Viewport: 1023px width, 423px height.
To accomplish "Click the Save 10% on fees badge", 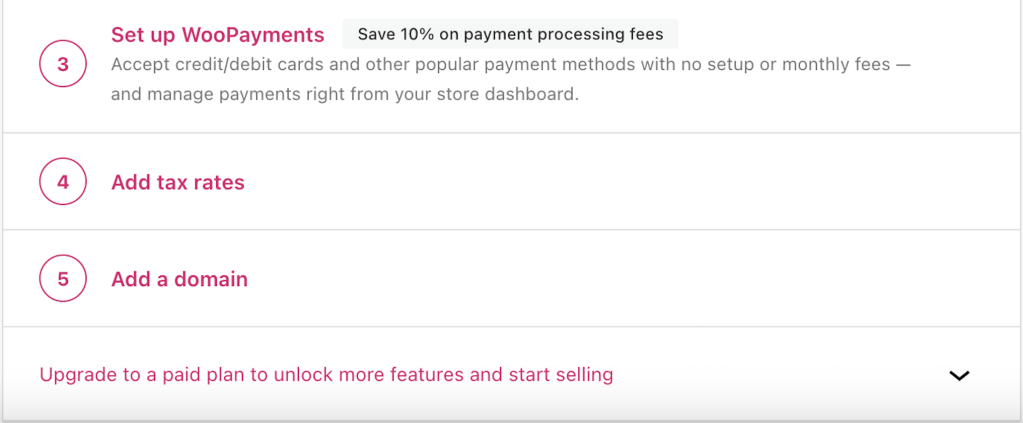I will (510, 35).
